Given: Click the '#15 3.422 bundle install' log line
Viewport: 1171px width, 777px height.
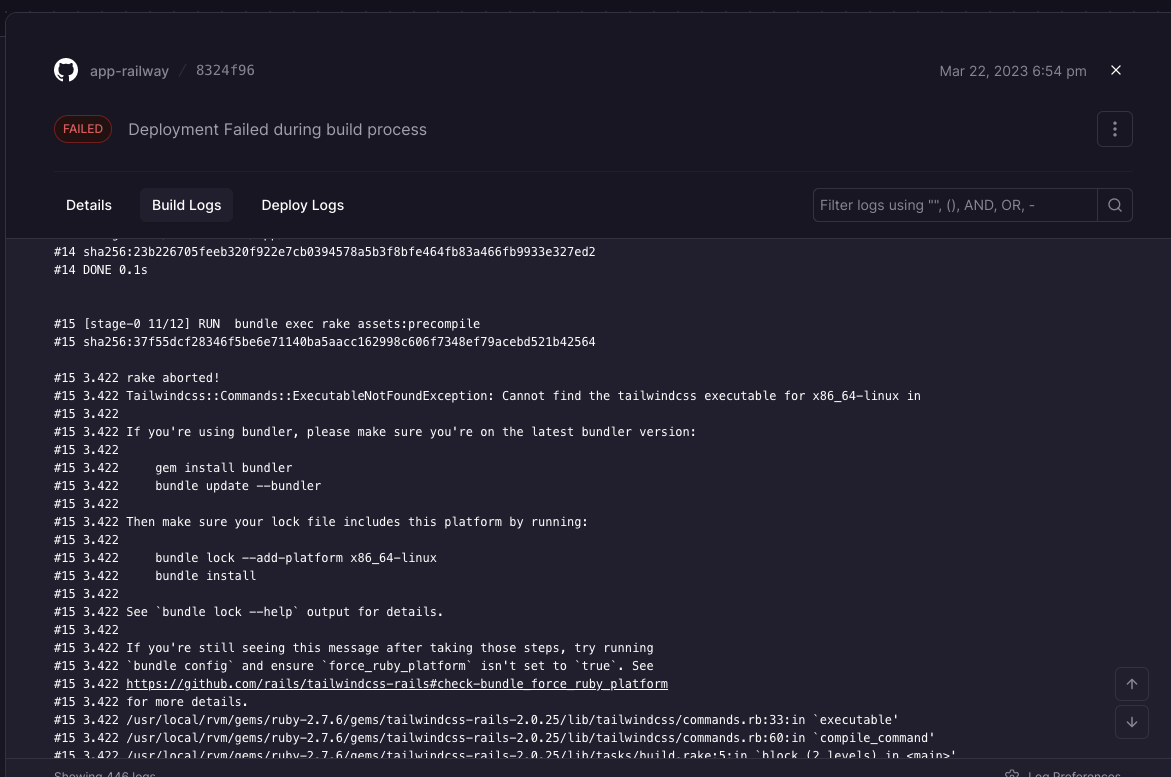Looking at the screenshot, I should [155, 576].
